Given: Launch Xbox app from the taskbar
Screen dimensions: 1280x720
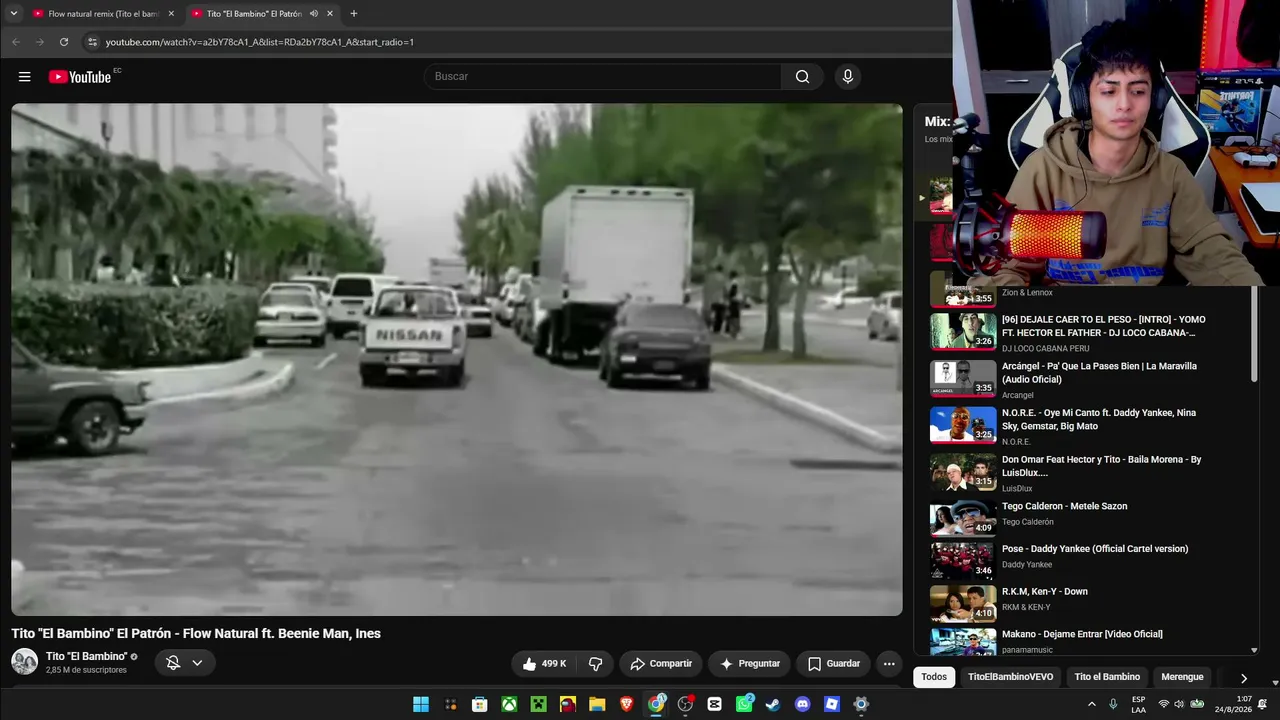Looking at the screenshot, I should (509, 704).
